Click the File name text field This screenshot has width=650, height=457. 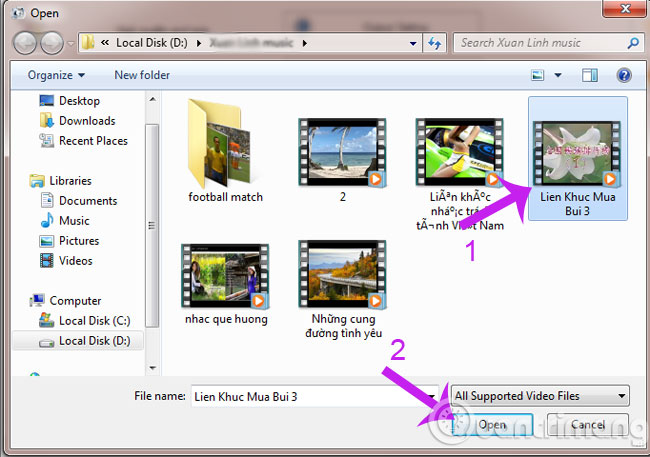click(x=315, y=396)
